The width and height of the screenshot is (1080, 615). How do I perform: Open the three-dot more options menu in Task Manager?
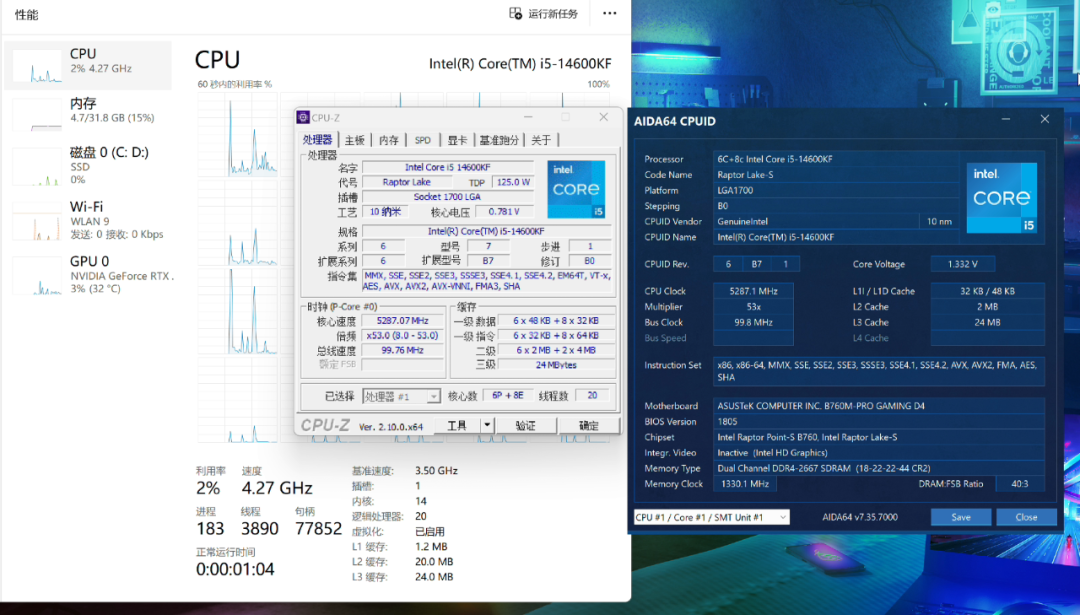(610, 13)
